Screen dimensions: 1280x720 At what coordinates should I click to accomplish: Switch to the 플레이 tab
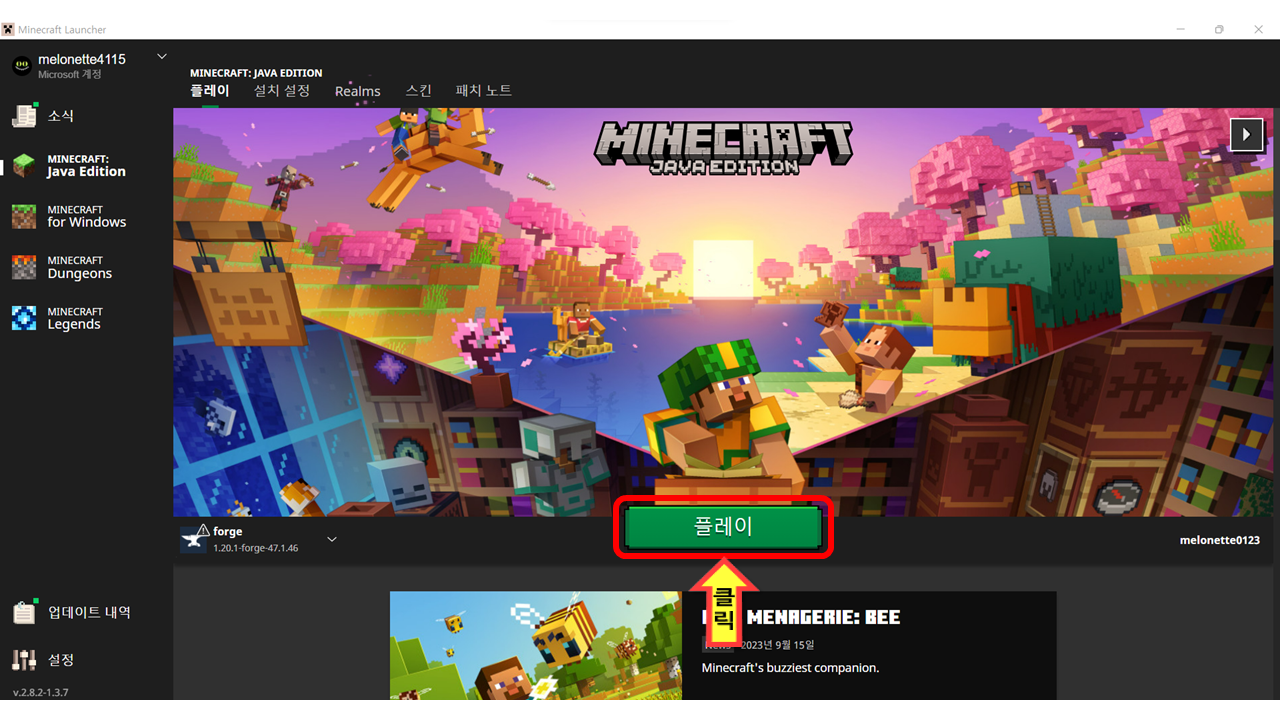210,91
